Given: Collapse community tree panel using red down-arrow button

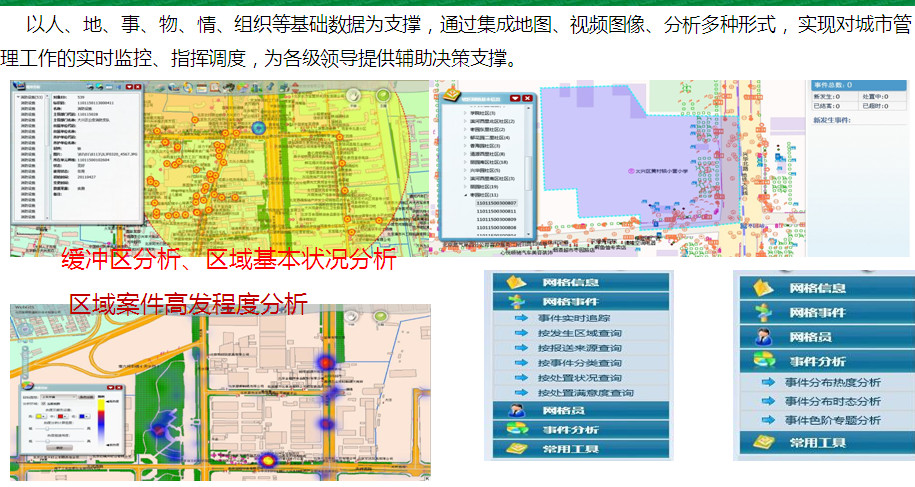Looking at the screenshot, I should point(515,98).
